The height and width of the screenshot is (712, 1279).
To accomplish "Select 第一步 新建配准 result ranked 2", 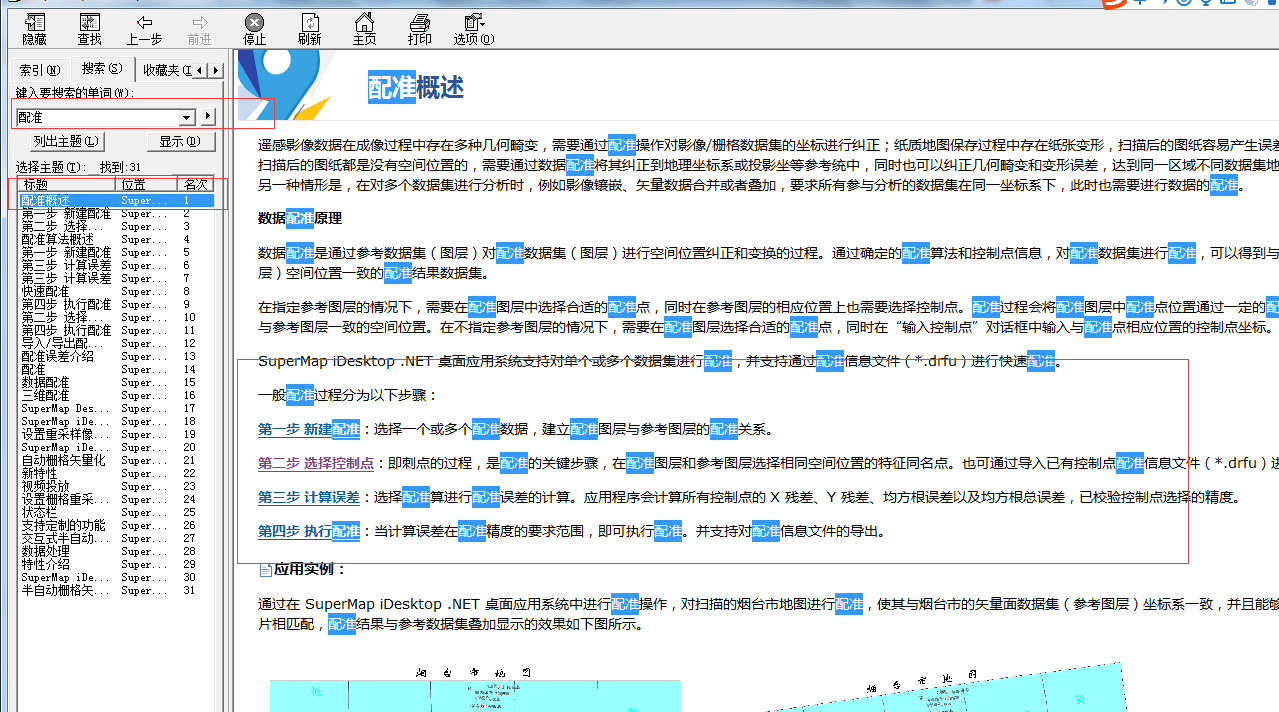I will click(116, 214).
